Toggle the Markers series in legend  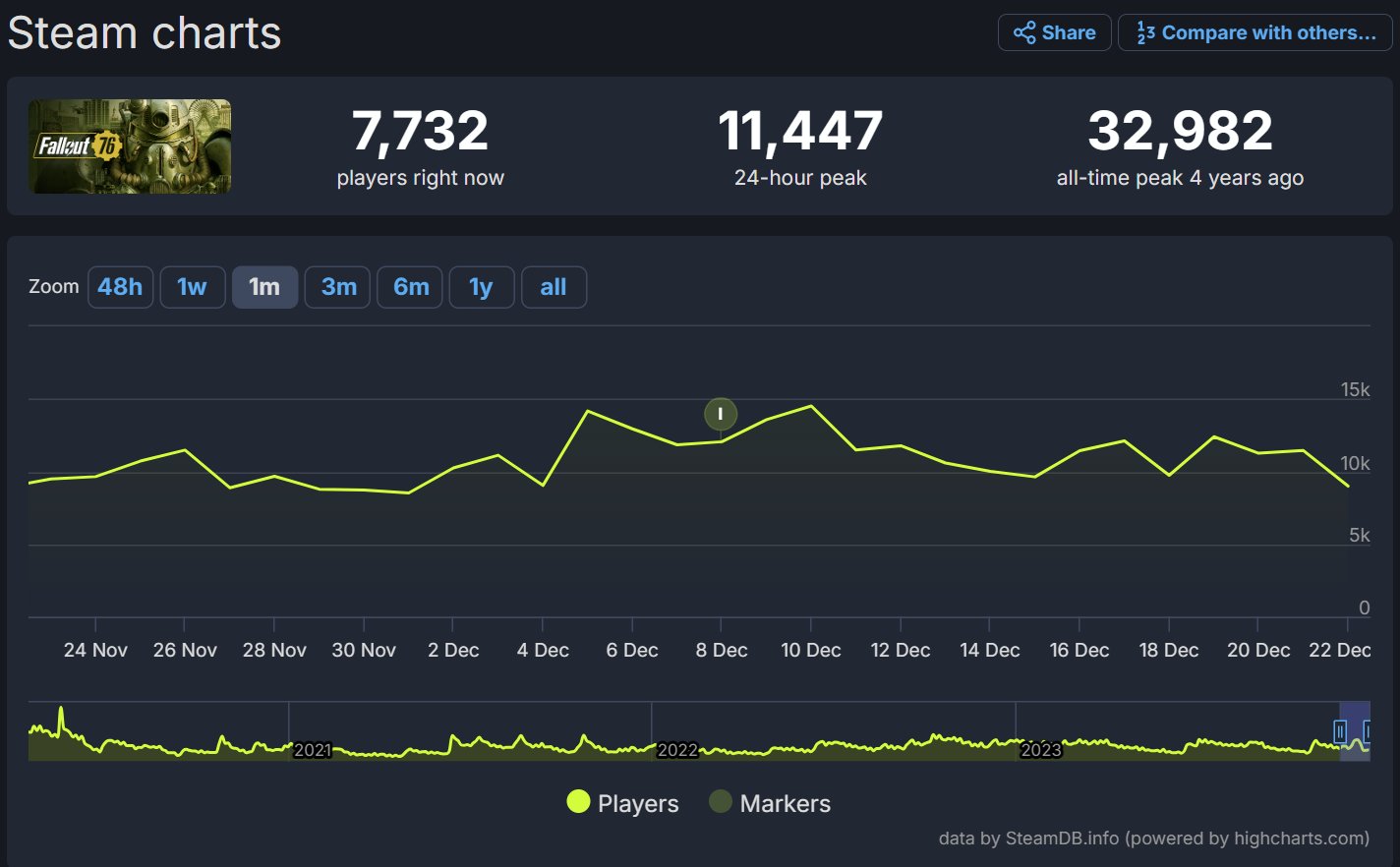coord(770,803)
